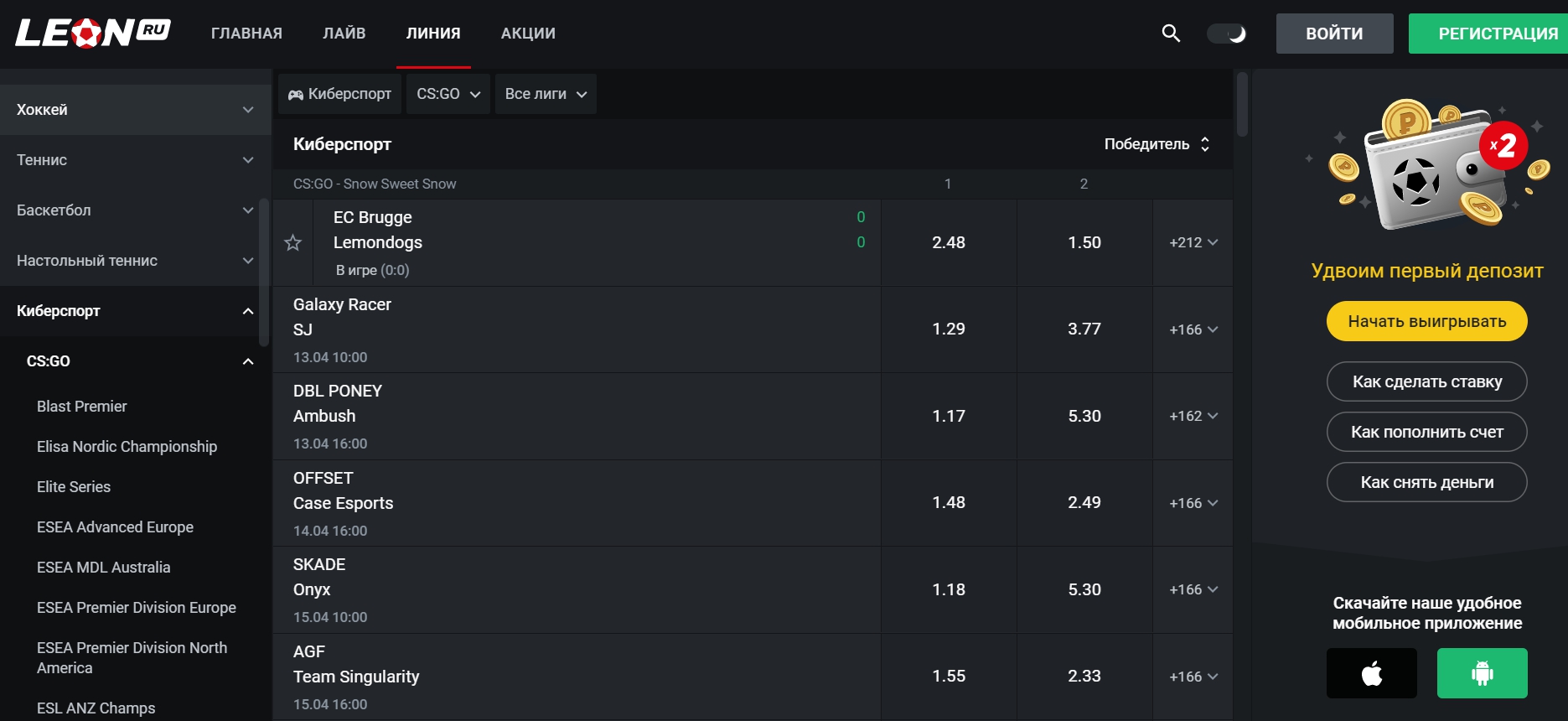This screenshot has width=1568, height=721.
Task: Expand +166 markets for AGF match
Action: pos(1193,677)
